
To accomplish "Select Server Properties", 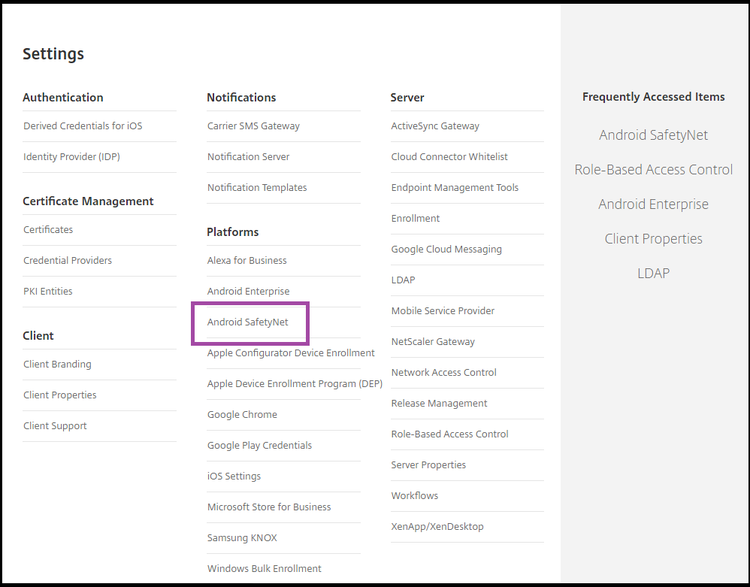I will point(429,465).
